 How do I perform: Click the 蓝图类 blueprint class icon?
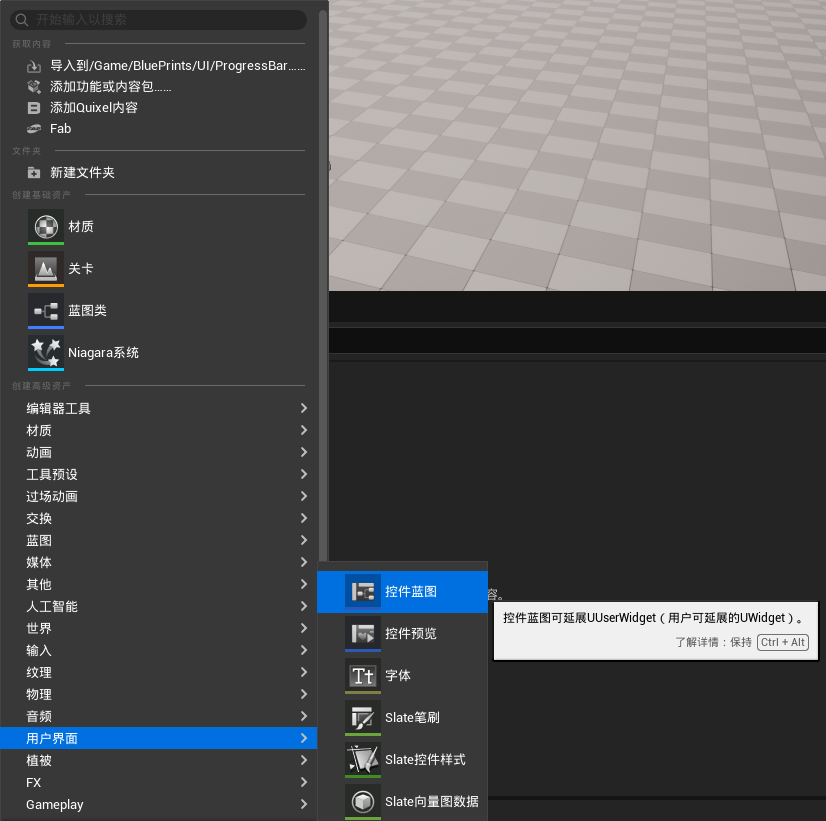pos(46,311)
